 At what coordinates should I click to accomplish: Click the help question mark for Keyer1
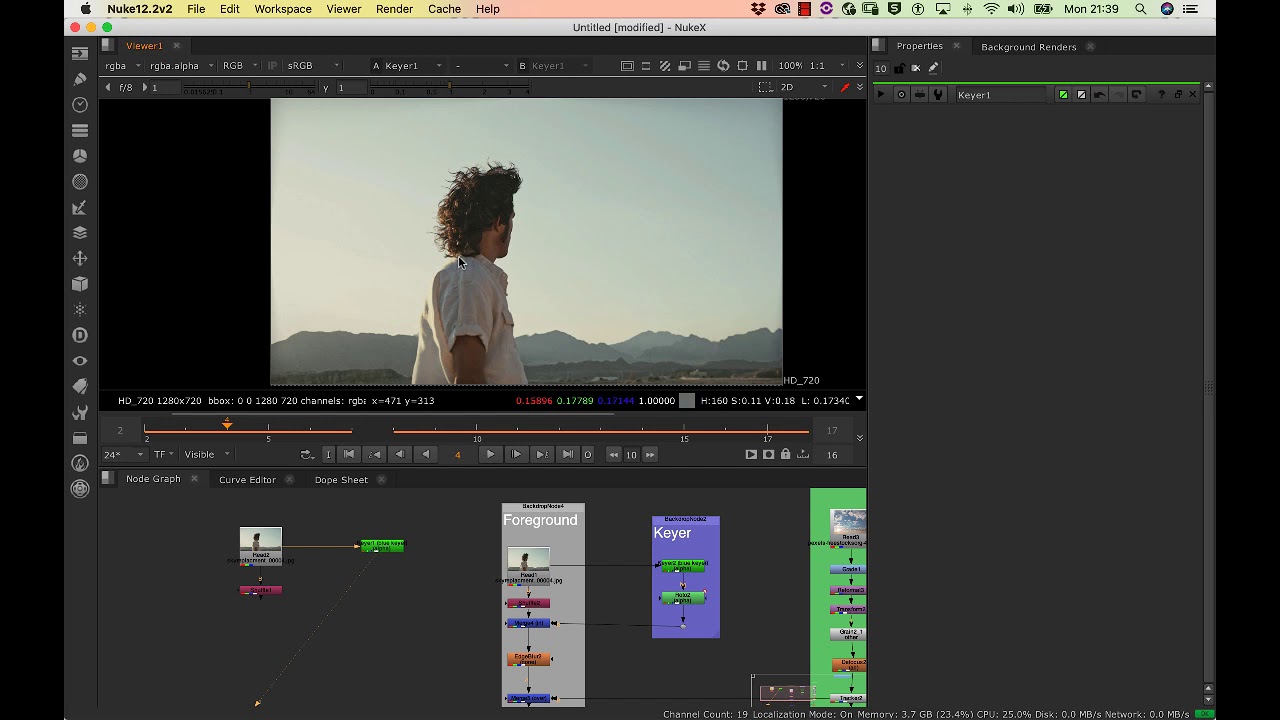(x=1161, y=95)
